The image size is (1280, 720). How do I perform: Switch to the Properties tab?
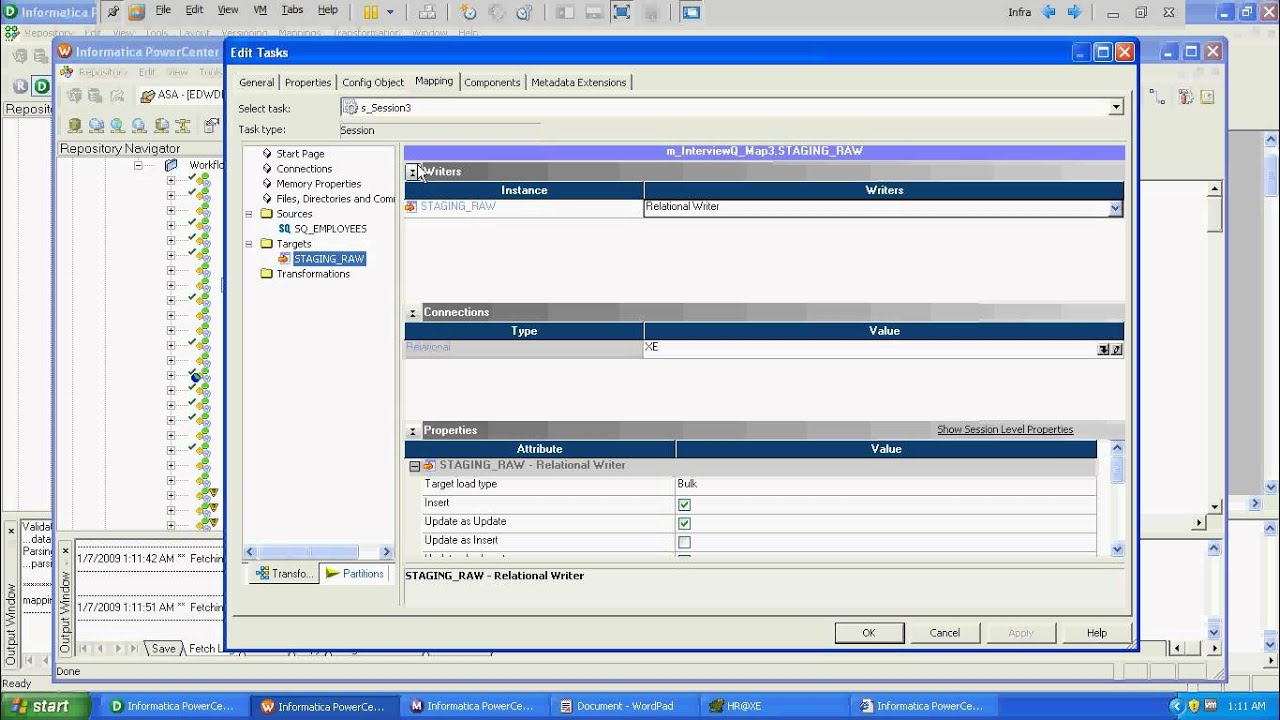(x=308, y=82)
